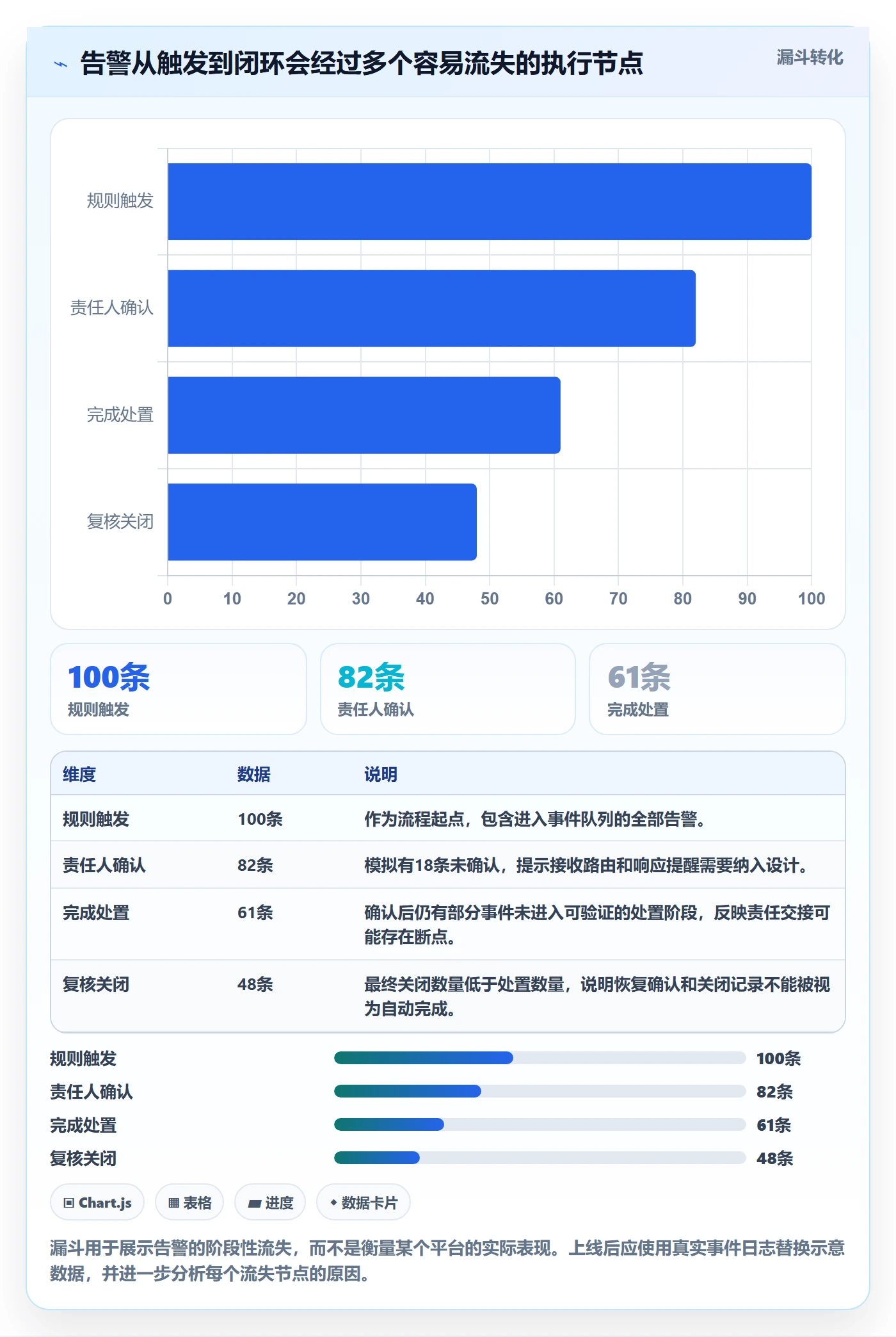
Task: Click the 61条 value in the table
Action: (255, 912)
